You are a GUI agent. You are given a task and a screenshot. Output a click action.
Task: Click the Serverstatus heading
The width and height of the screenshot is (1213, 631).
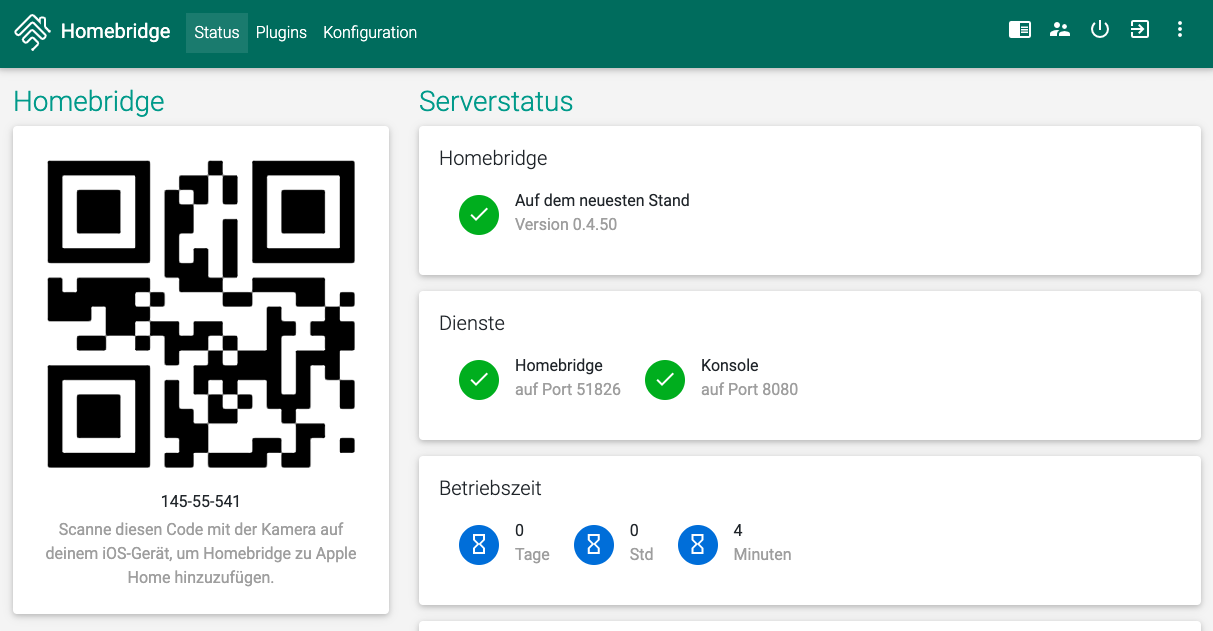pyautogui.click(x=496, y=102)
